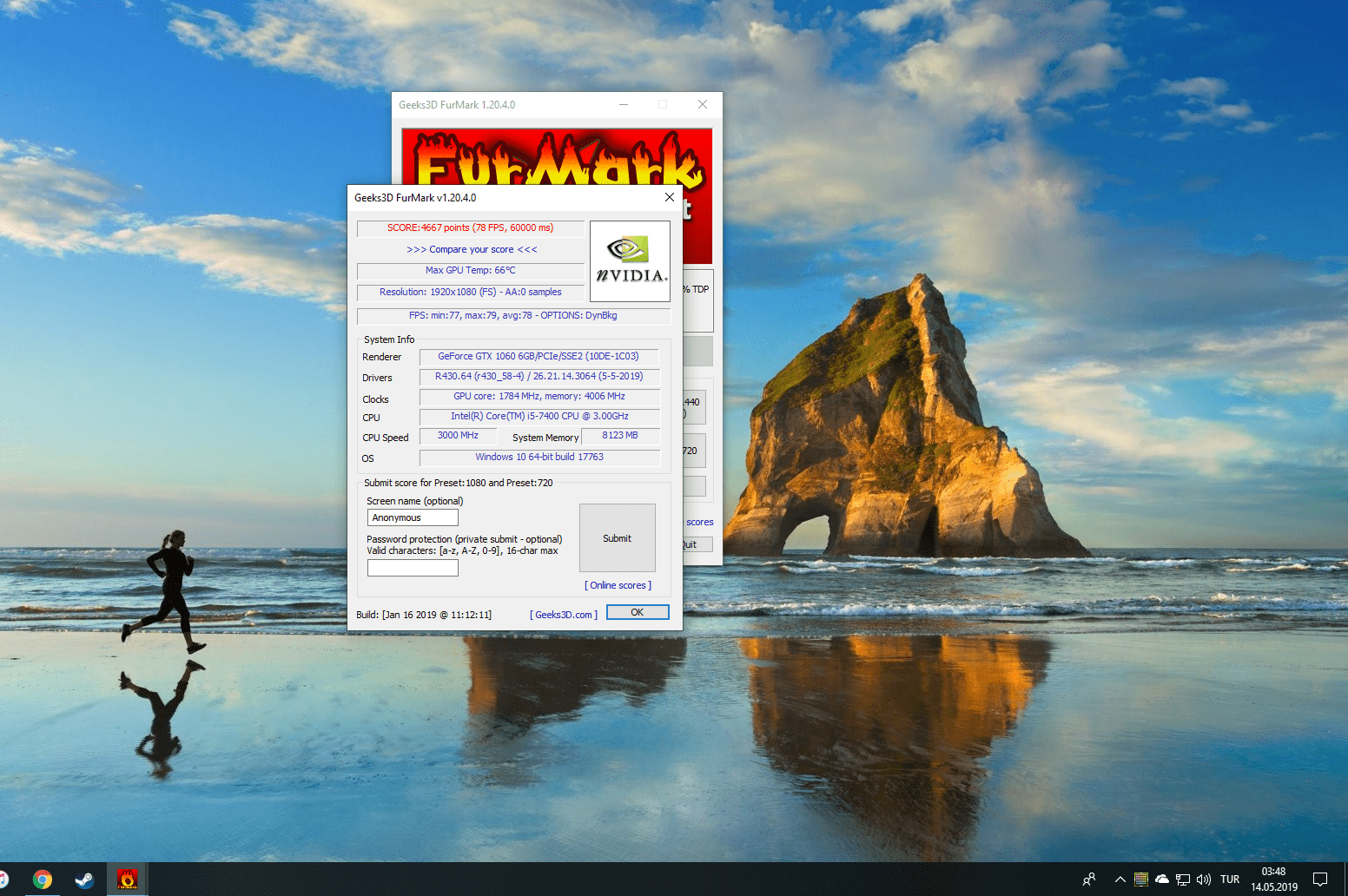Viewport: 1348px width, 896px height.
Task: Close the FurMark v1.20.4.0 score dialog
Action: click(669, 197)
